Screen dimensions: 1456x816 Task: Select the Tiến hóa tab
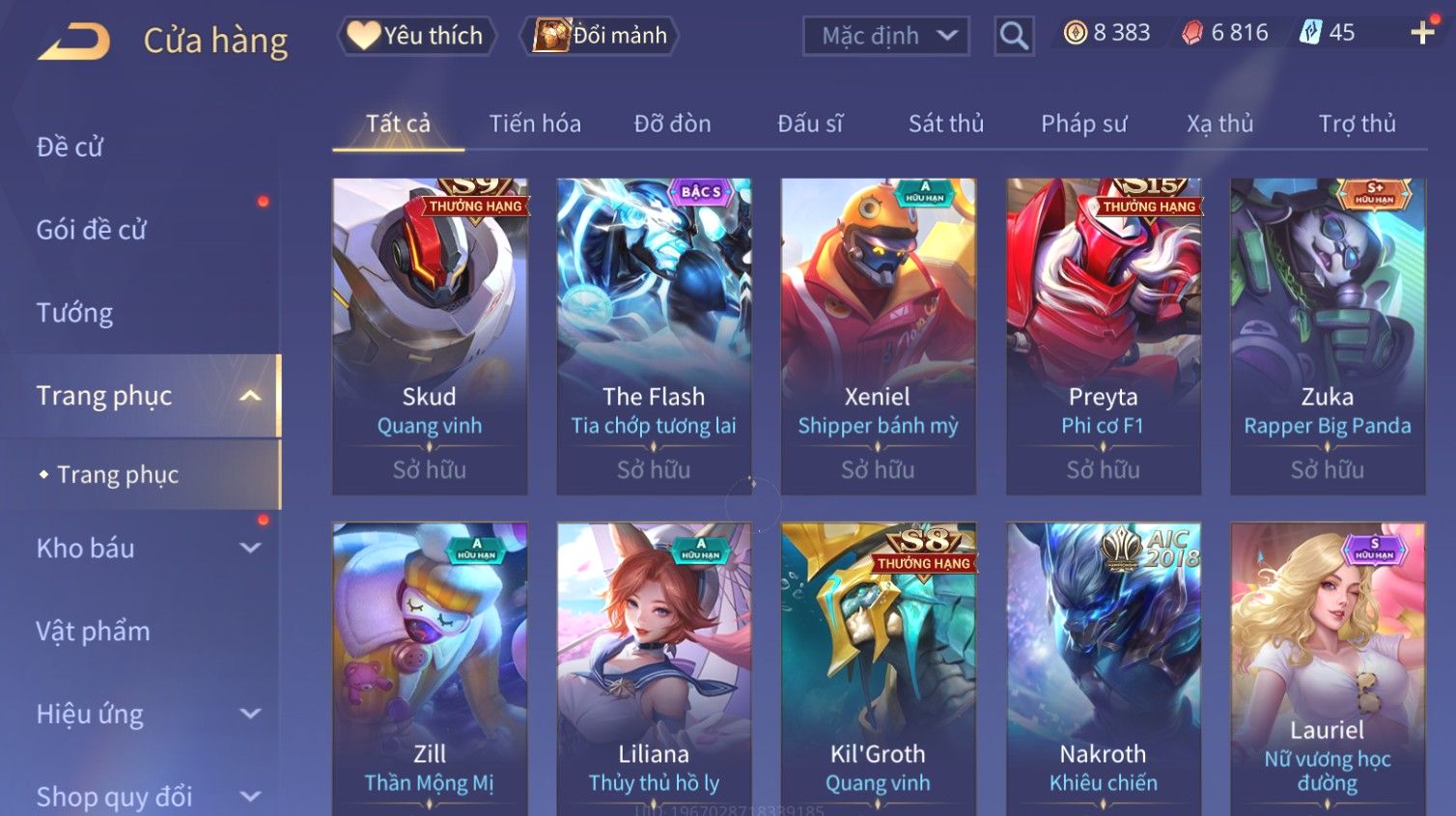pos(535,124)
